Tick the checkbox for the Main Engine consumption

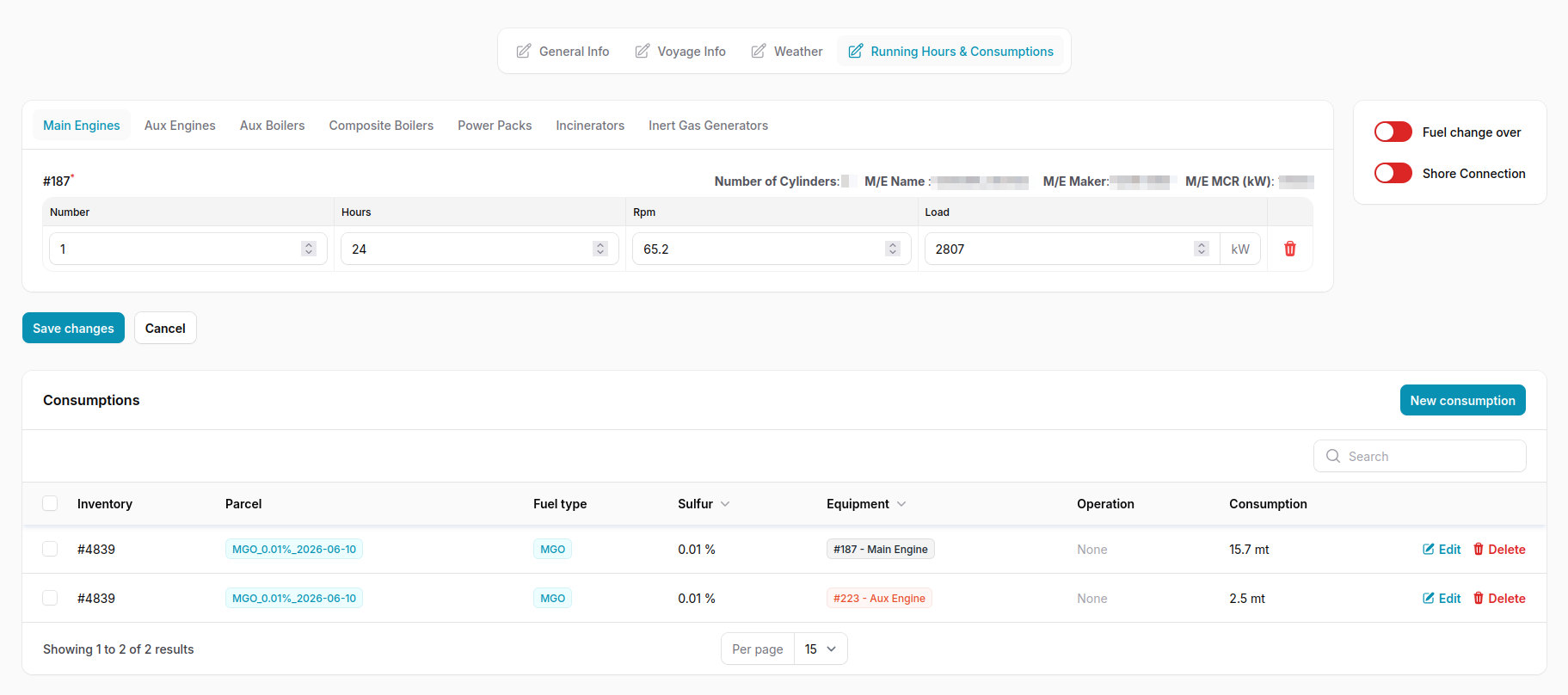[50, 549]
